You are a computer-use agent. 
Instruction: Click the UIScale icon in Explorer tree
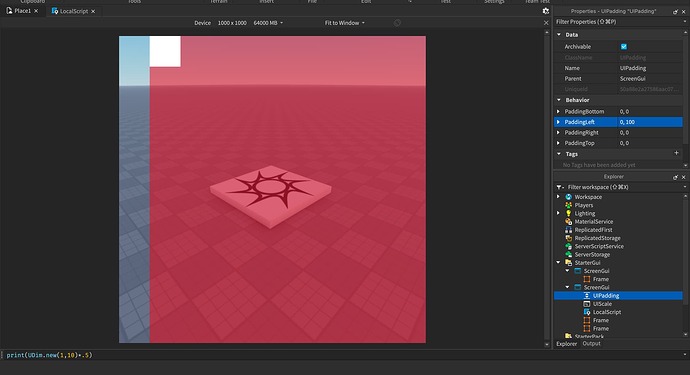tap(587, 304)
